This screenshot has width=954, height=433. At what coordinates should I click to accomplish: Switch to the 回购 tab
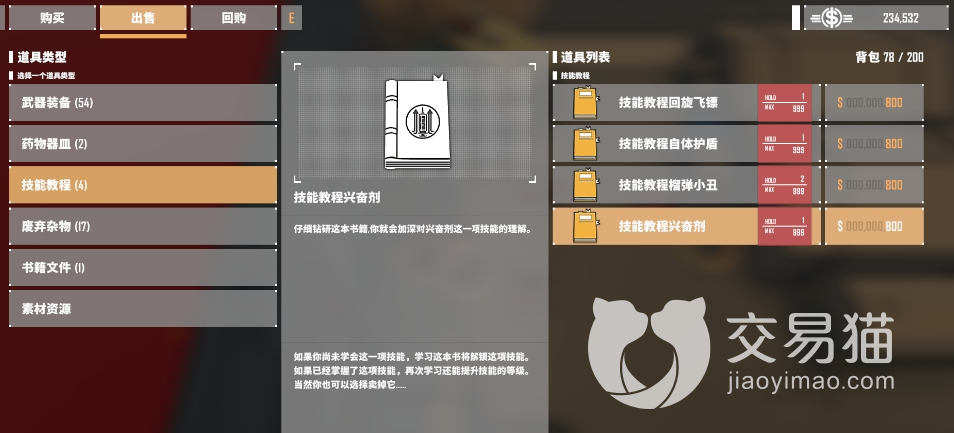234,18
